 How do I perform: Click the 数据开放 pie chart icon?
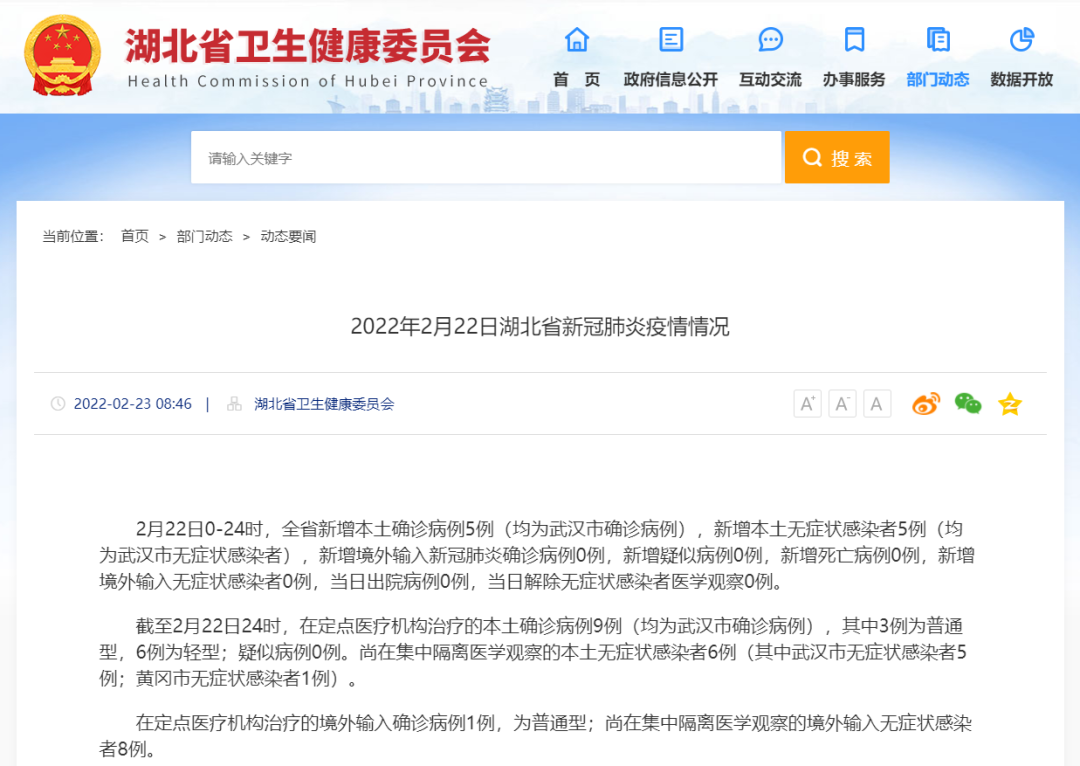(1021, 40)
